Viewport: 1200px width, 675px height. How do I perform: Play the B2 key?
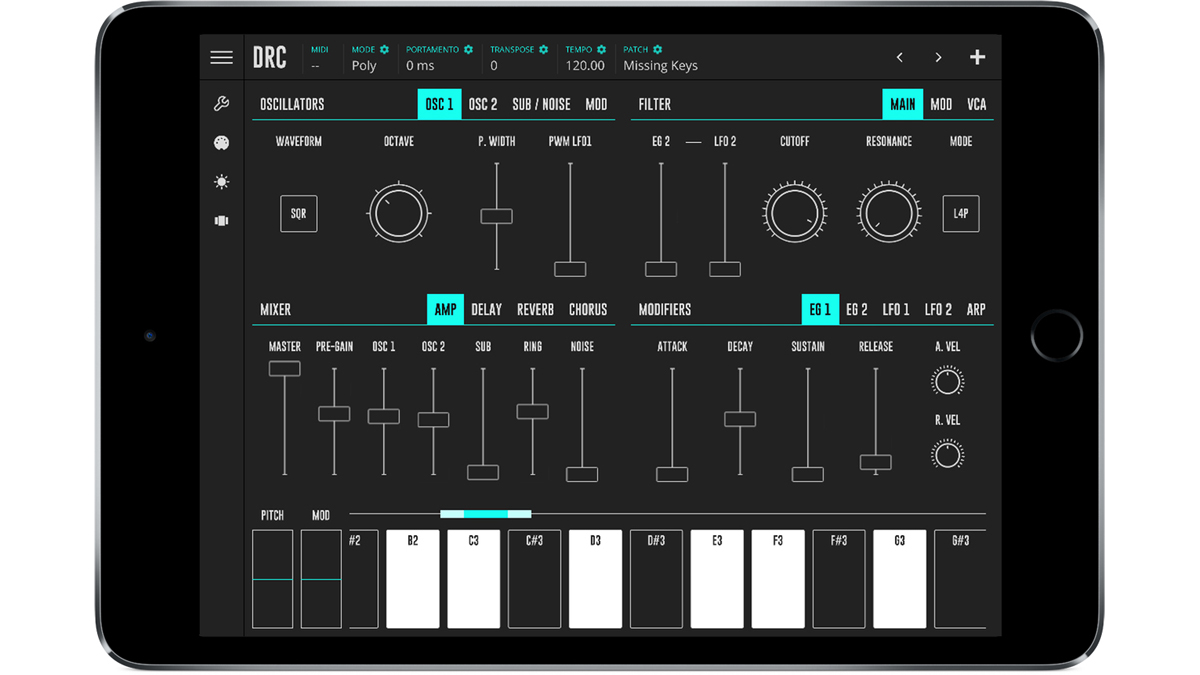(x=413, y=579)
